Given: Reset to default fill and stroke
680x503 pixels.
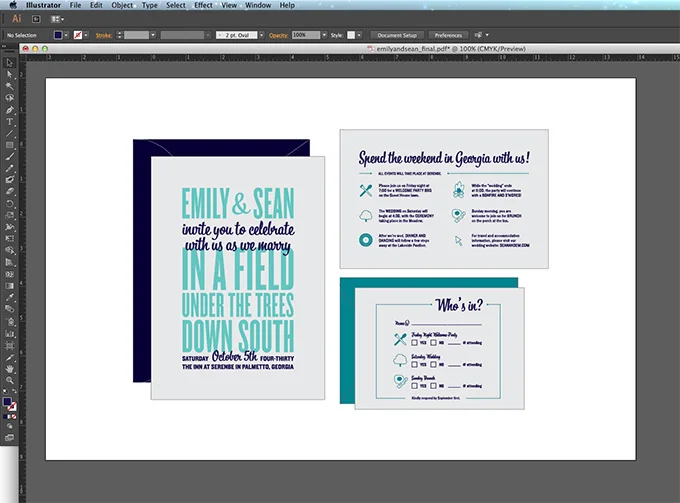Looking at the screenshot, I should click(x=5, y=392).
